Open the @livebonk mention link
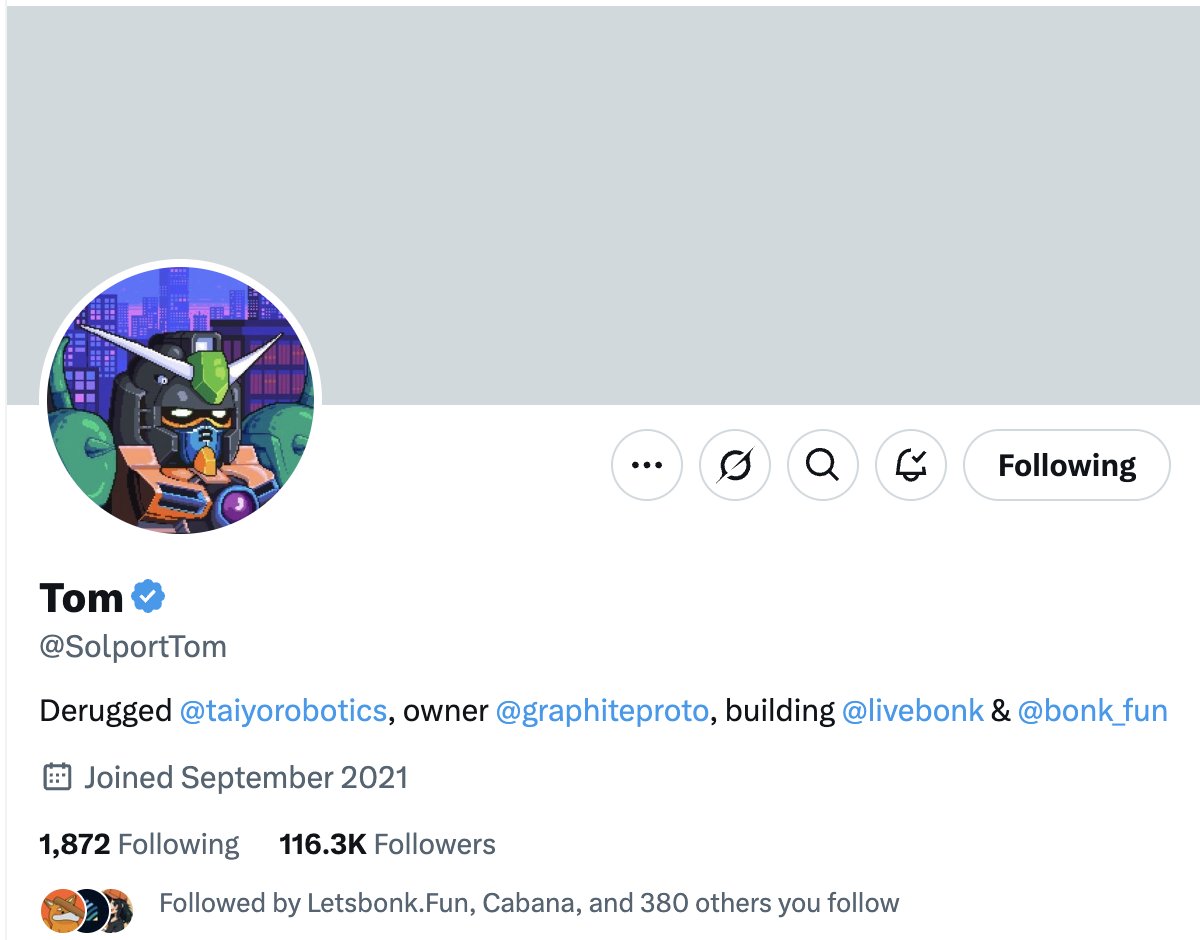This screenshot has height=940, width=1200. [913, 711]
